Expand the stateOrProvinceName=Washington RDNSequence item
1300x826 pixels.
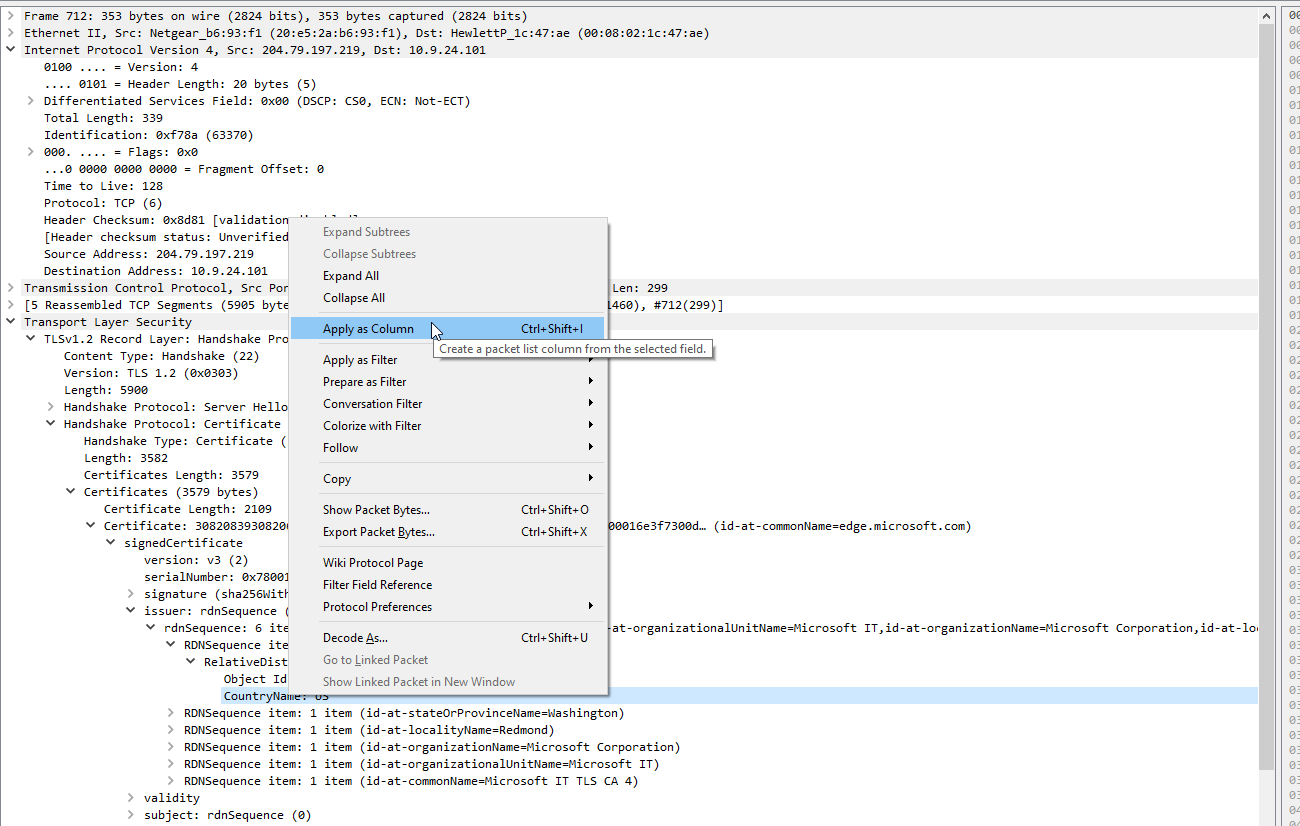click(171, 713)
